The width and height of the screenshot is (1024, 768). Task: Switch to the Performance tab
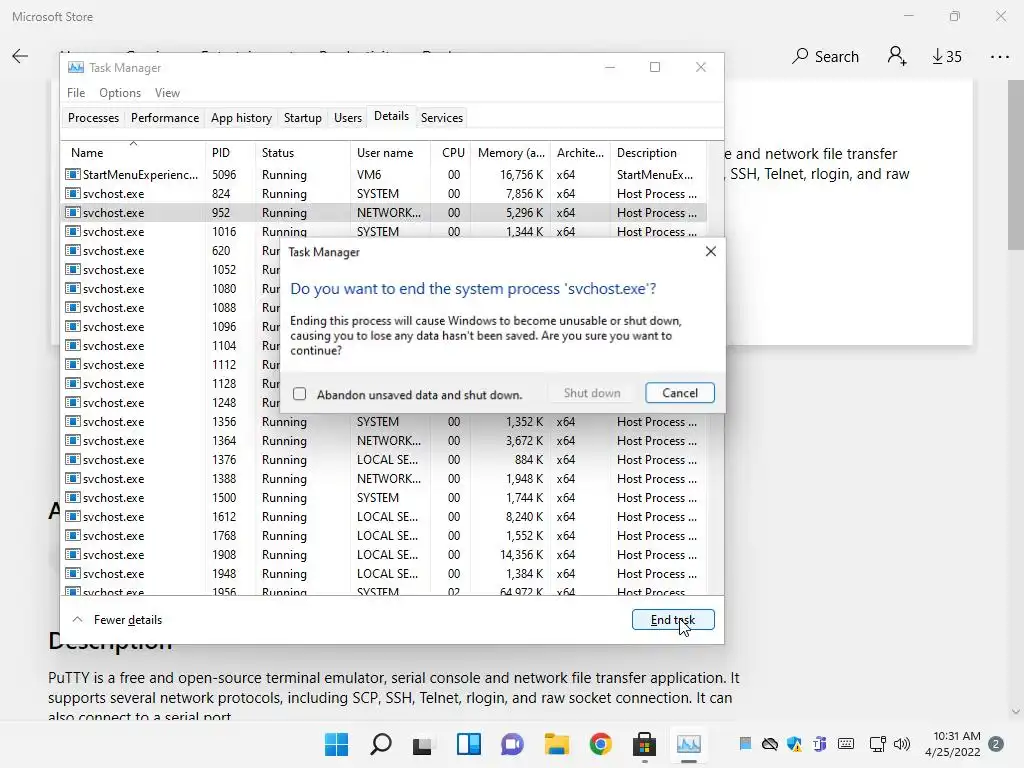point(165,118)
